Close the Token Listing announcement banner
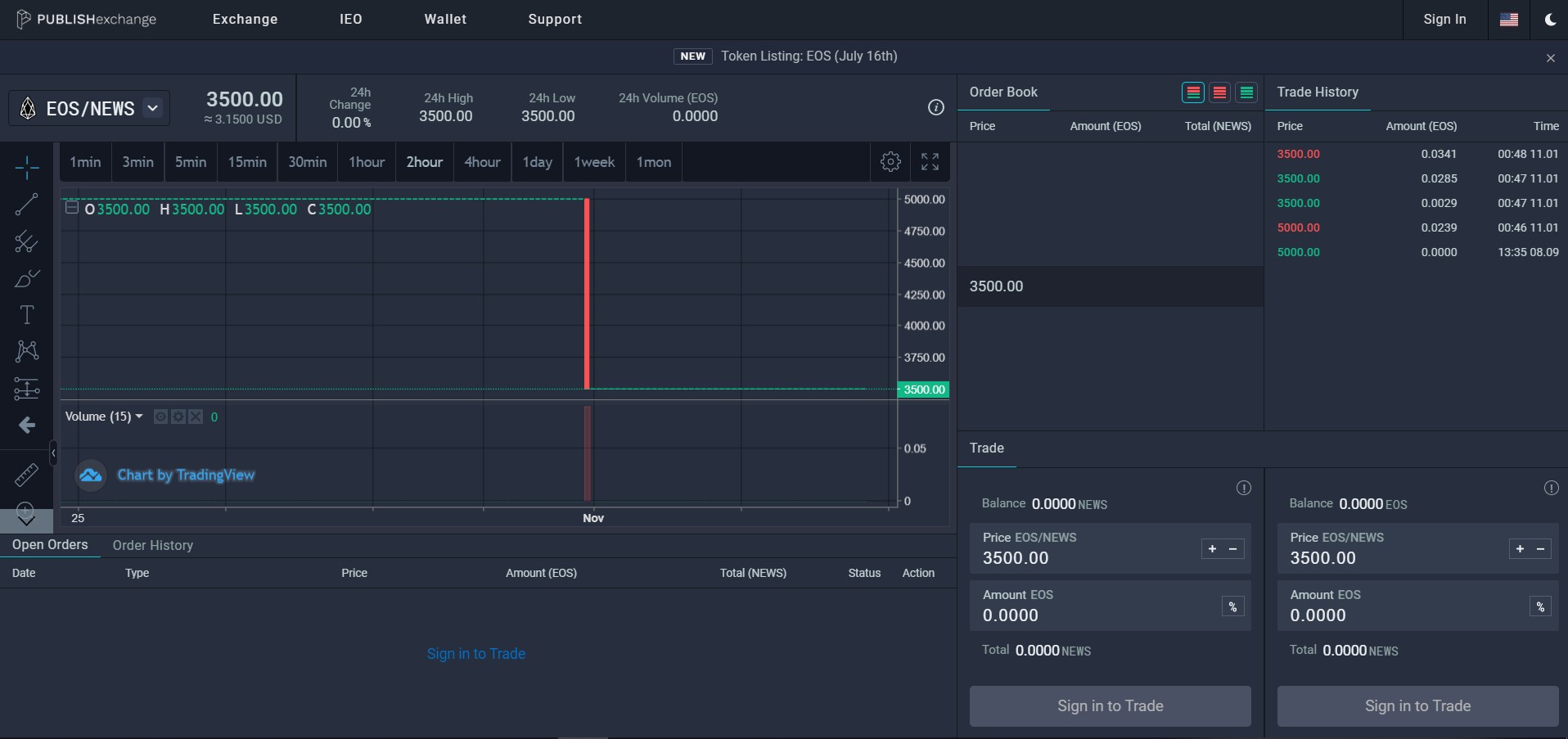This screenshot has width=1568, height=739. click(1550, 58)
